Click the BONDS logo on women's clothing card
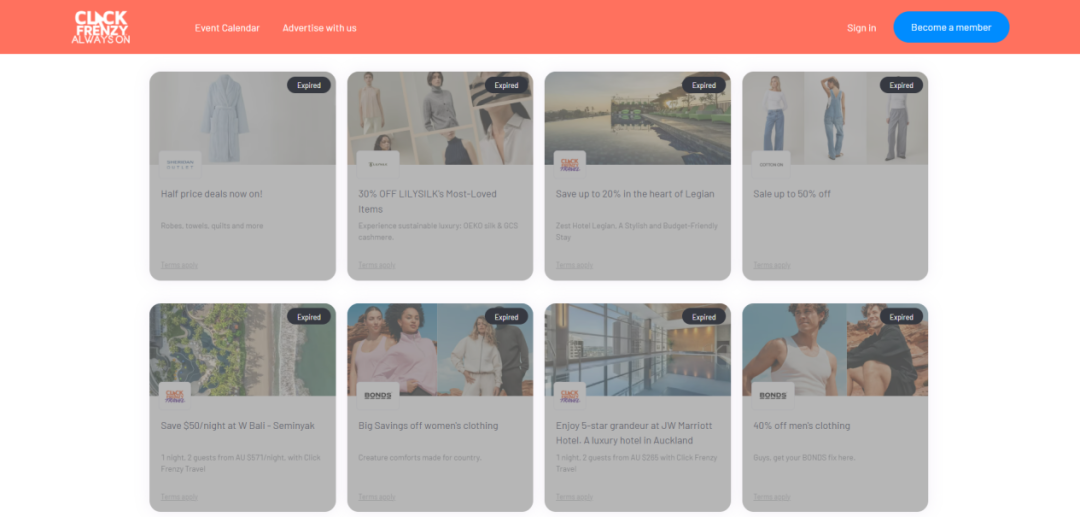The width and height of the screenshot is (1080, 517). point(378,395)
